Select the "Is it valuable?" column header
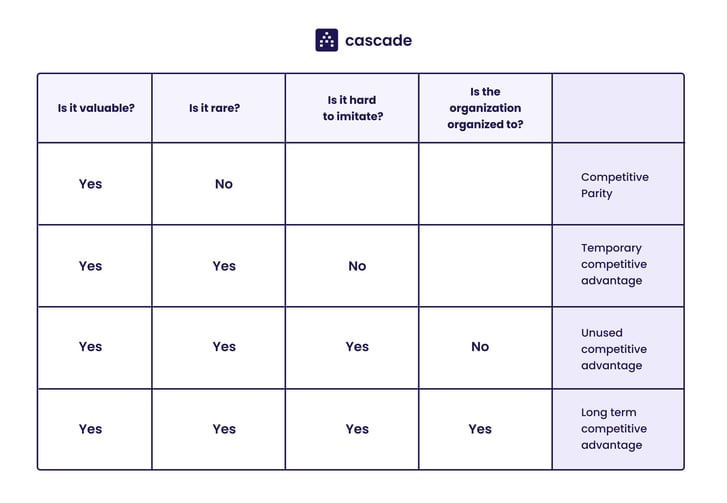 95,108
